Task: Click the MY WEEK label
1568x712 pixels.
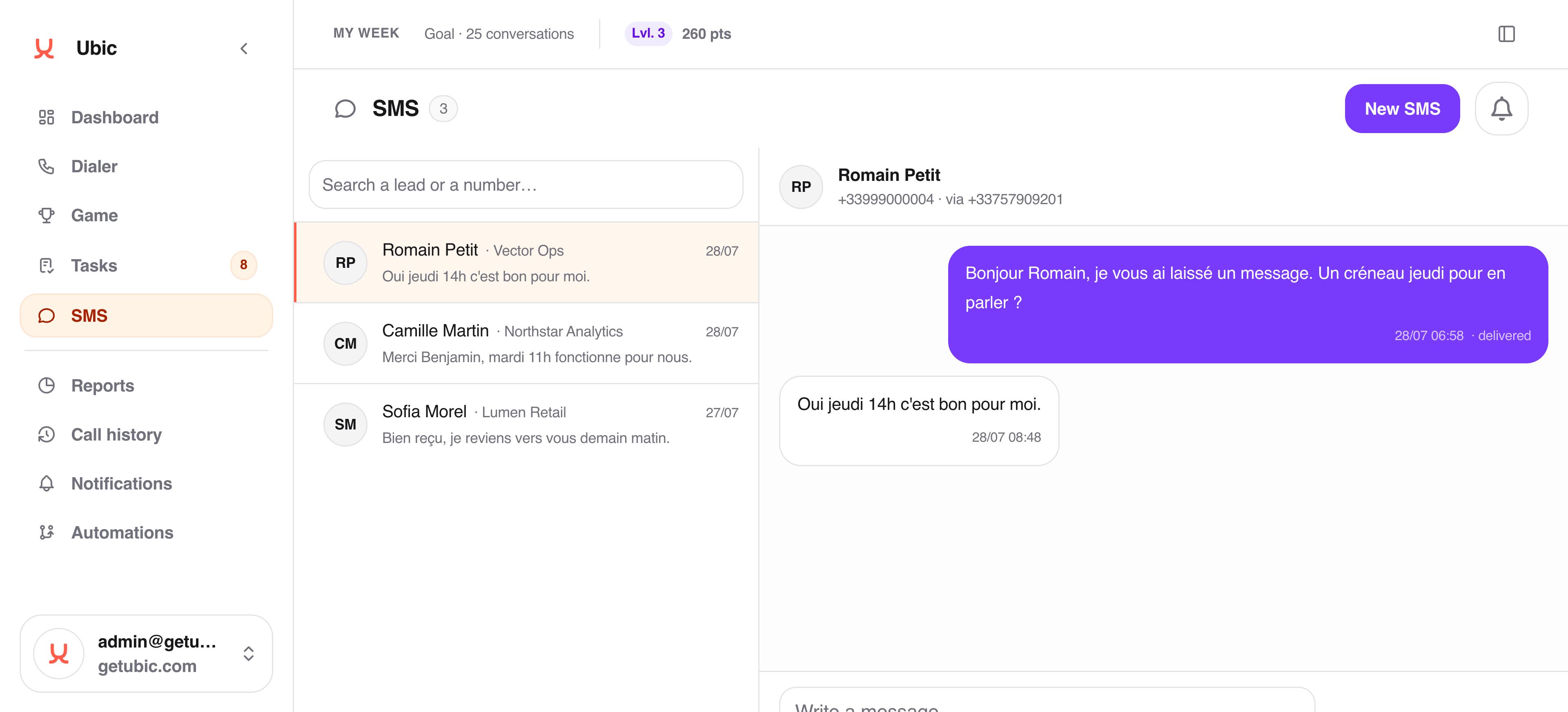Action: (x=366, y=33)
